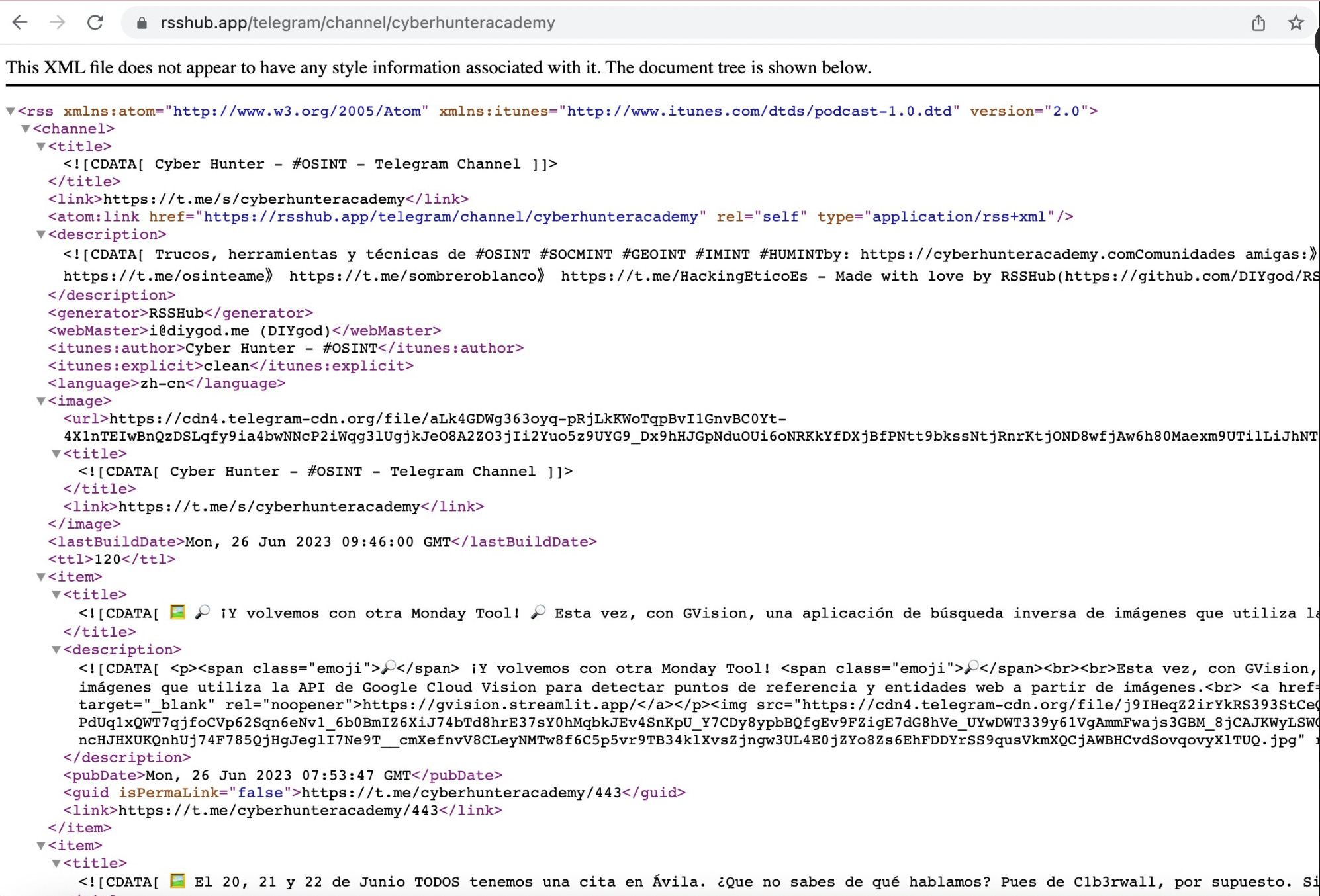Screen dimensions: 1320x896
Task: Click the image url cdn4.telegram-cdn.org line
Action: (x=425, y=419)
